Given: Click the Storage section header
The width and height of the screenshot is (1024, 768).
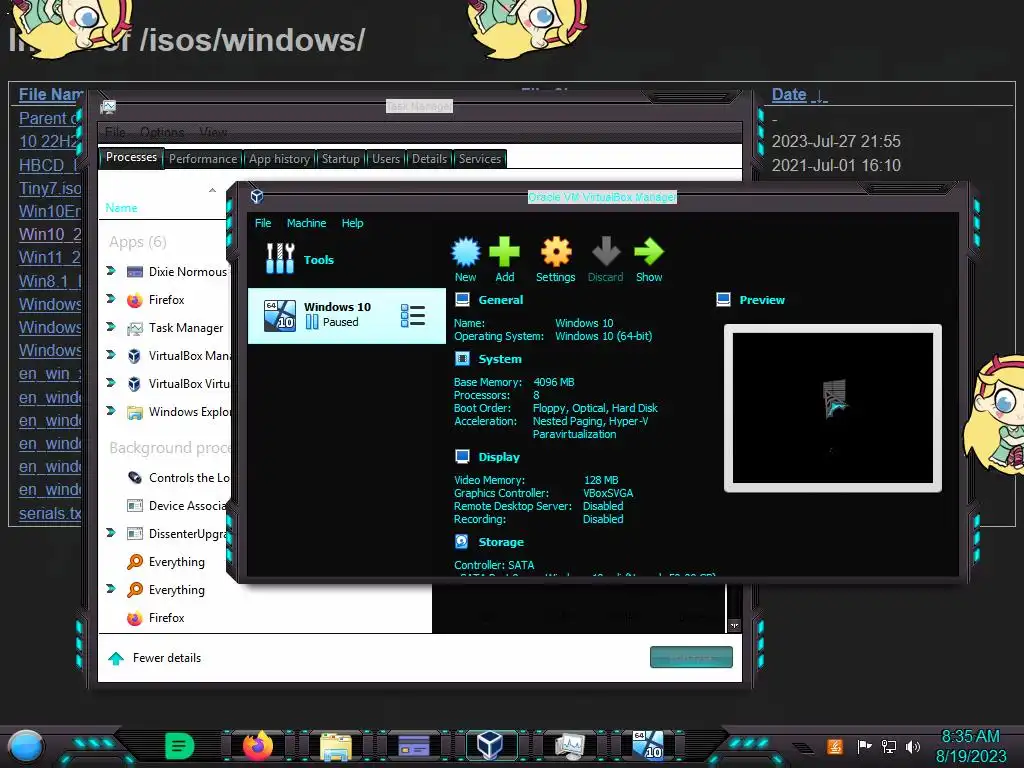Looking at the screenshot, I should [501, 542].
